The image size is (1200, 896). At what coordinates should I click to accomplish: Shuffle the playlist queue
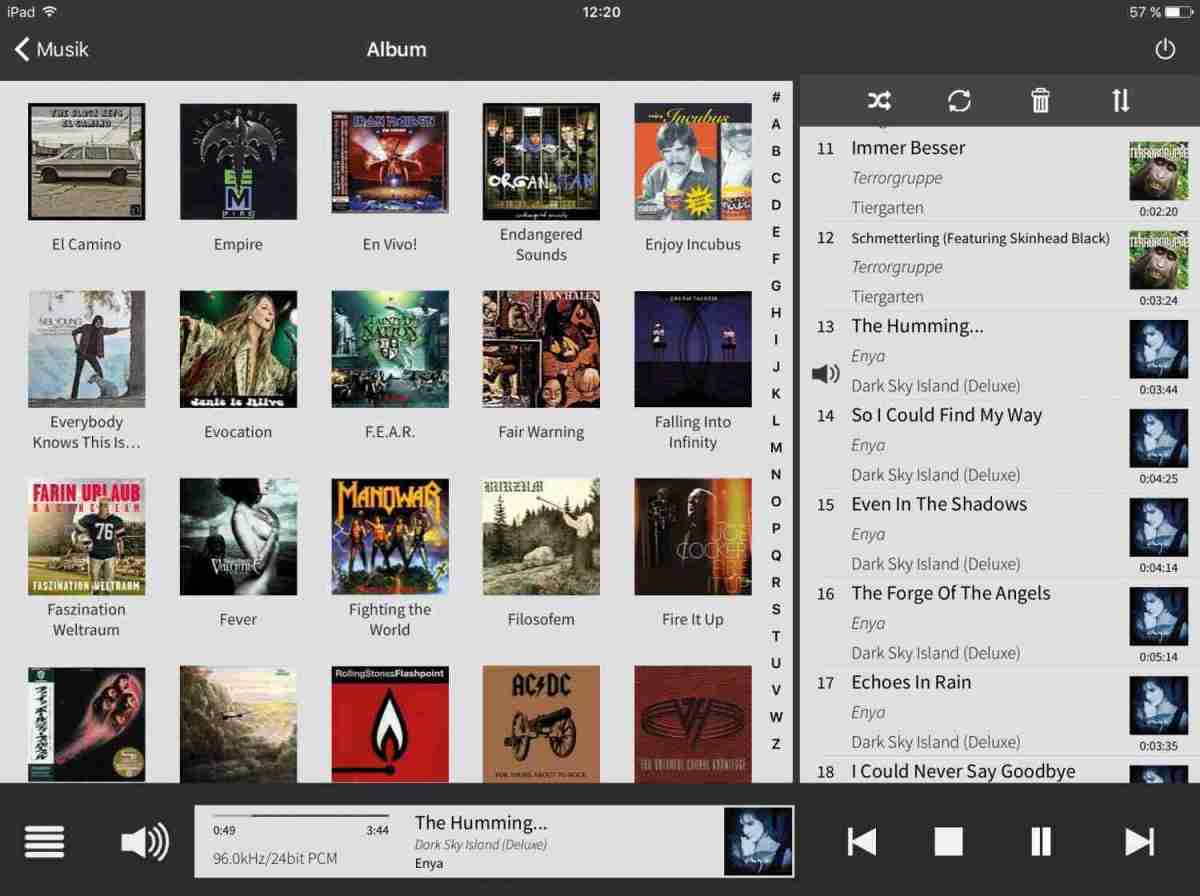pyautogui.click(x=879, y=100)
